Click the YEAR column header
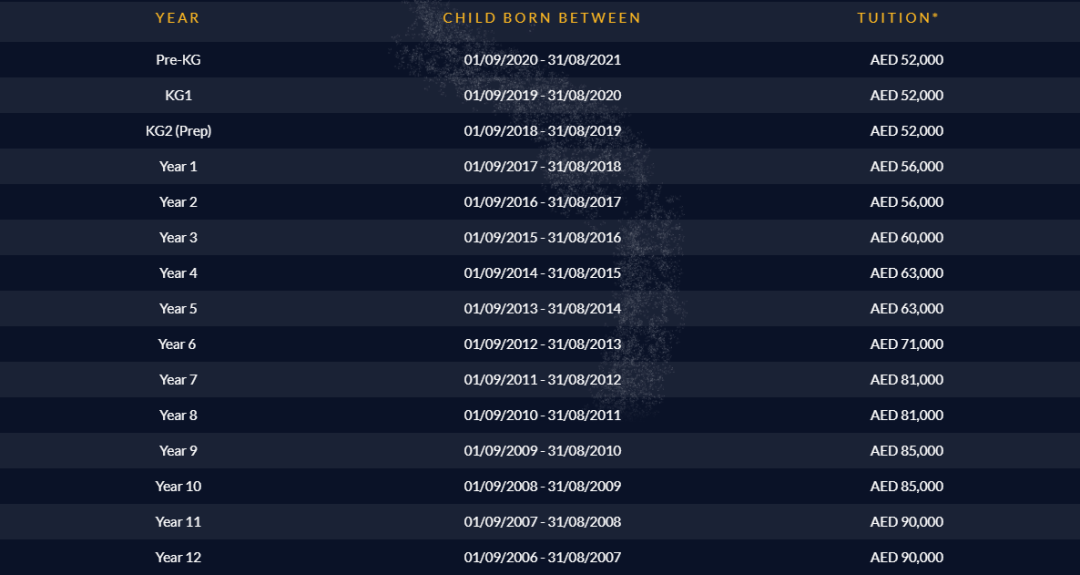Image resolution: width=1080 pixels, height=575 pixels. coord(178,19)
